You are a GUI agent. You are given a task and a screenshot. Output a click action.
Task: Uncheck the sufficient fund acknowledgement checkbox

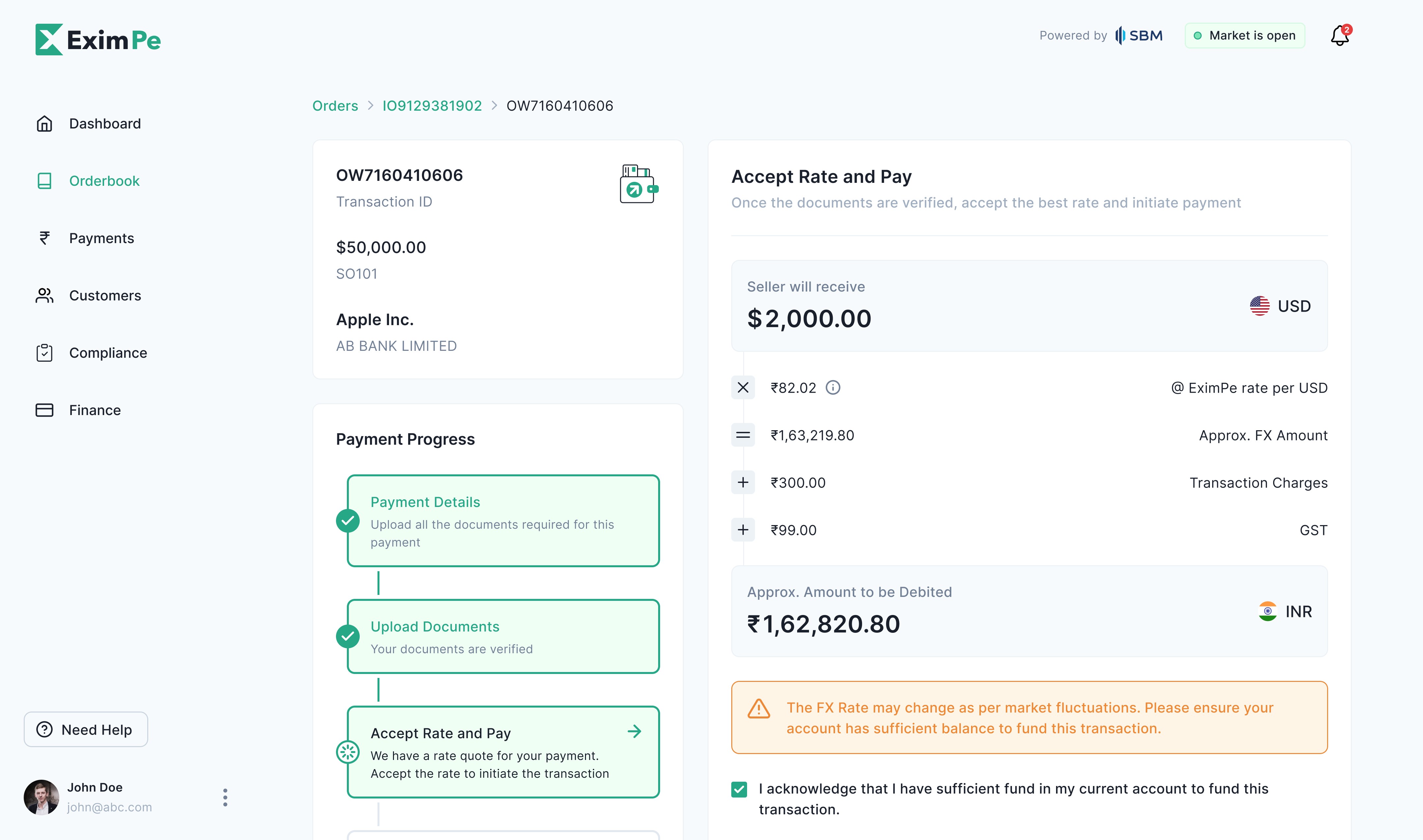(739, 789)
